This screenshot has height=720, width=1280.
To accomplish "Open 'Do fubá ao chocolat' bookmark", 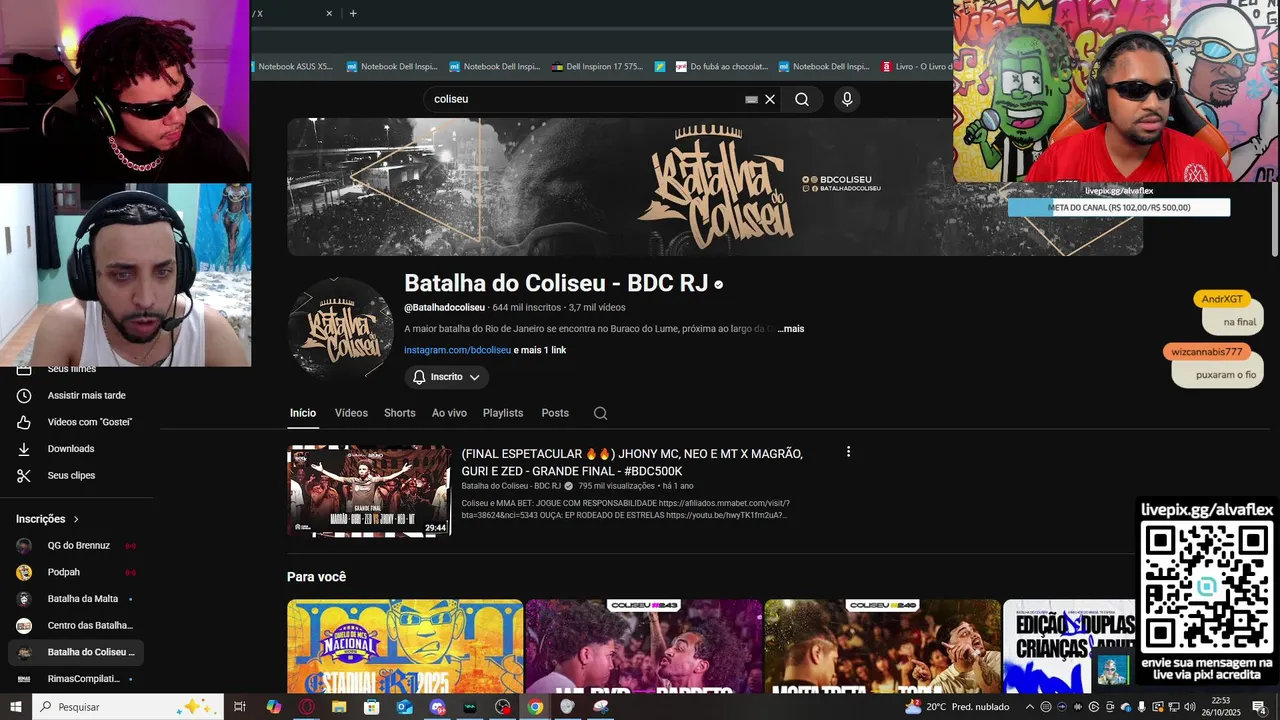I will (722, 67).
